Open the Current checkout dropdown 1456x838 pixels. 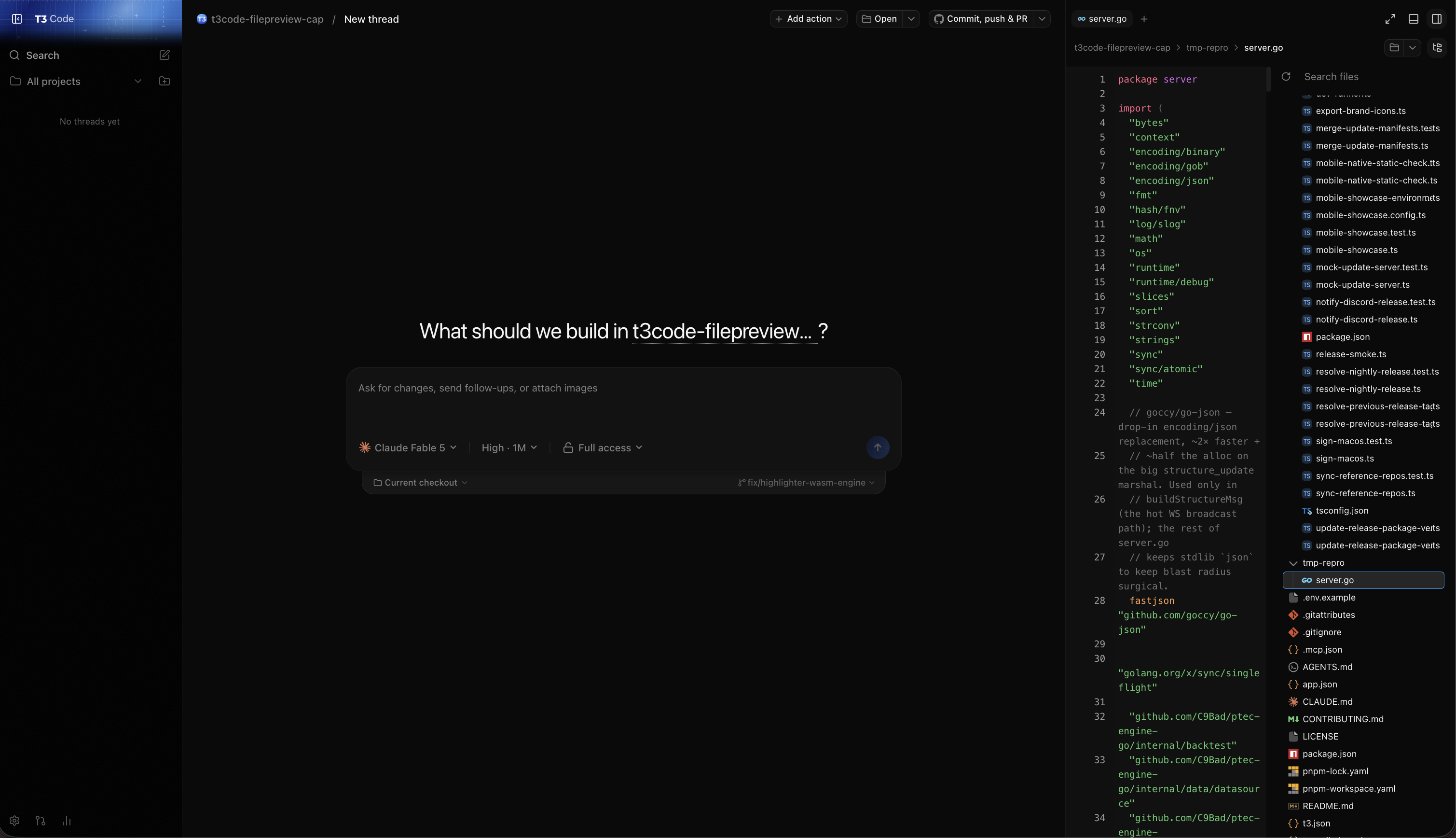420,483
